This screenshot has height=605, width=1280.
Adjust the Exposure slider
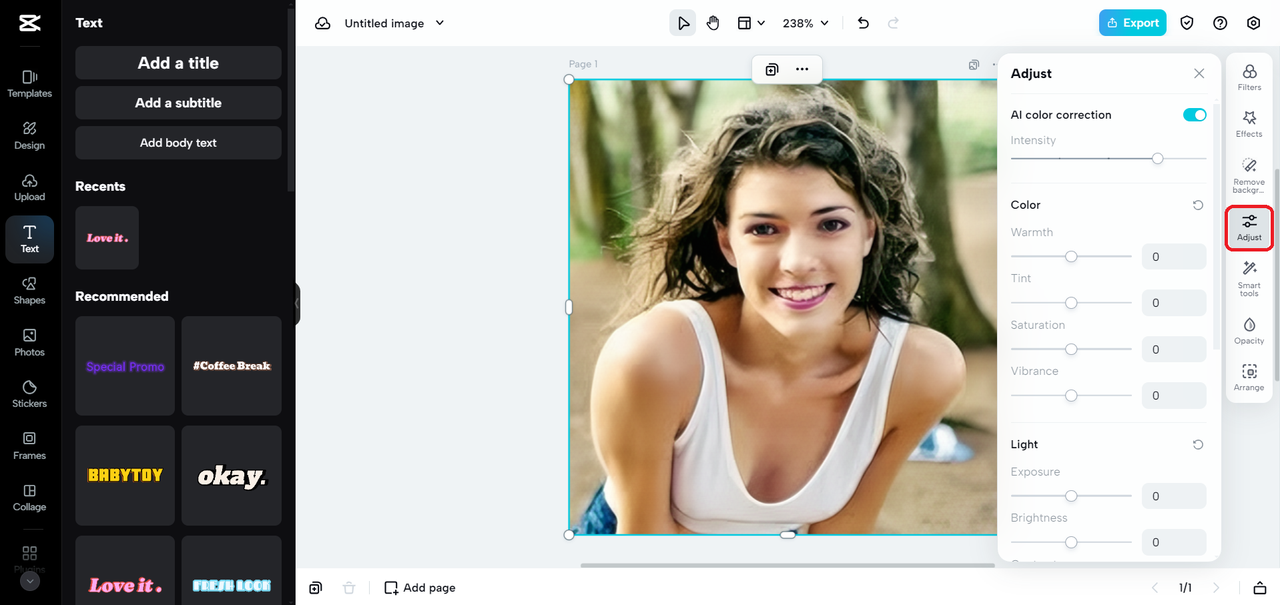click(x=1071, y=496)
